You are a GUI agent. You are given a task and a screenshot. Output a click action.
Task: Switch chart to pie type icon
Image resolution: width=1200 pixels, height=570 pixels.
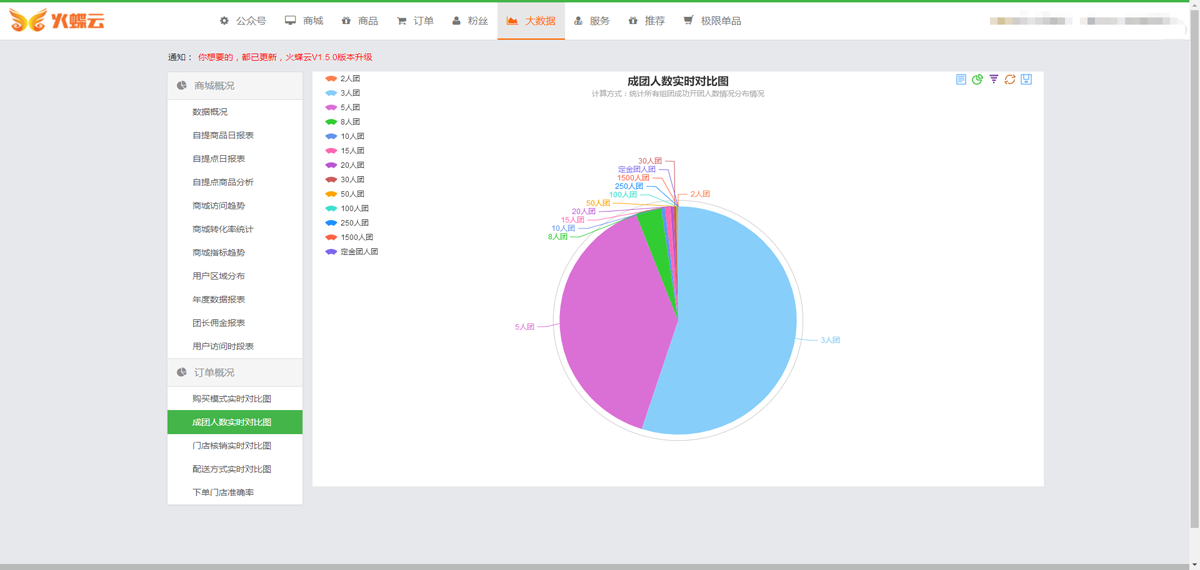point(977,79)
